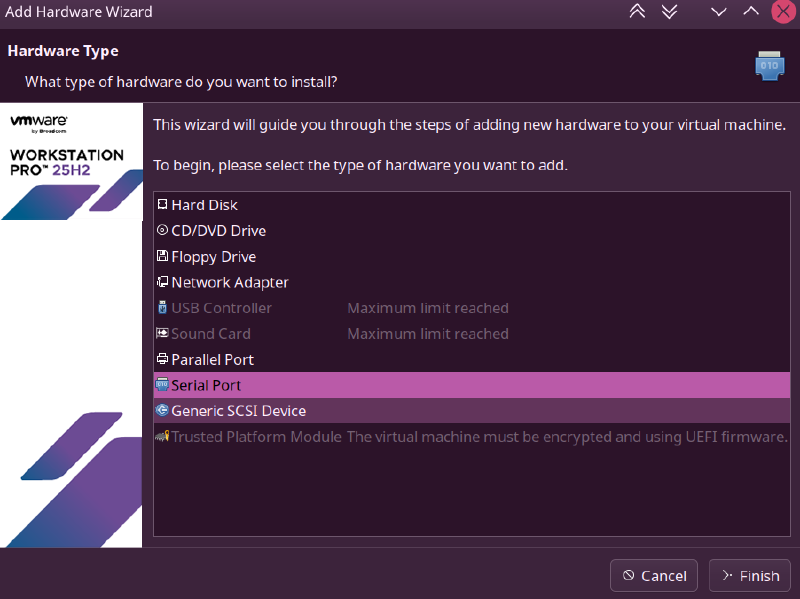The image size is (800, 599).
Task: Click the Serial Port icon
Action: 162,385
